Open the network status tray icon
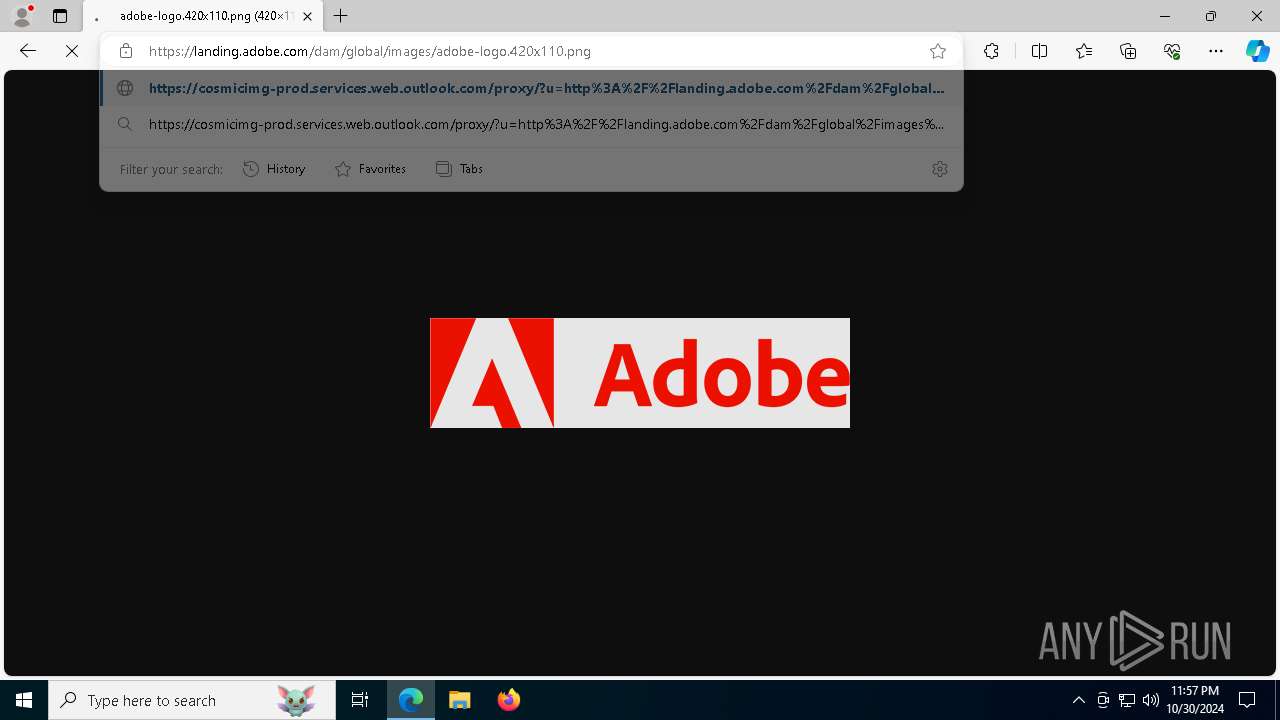 tap(1127, 700)
